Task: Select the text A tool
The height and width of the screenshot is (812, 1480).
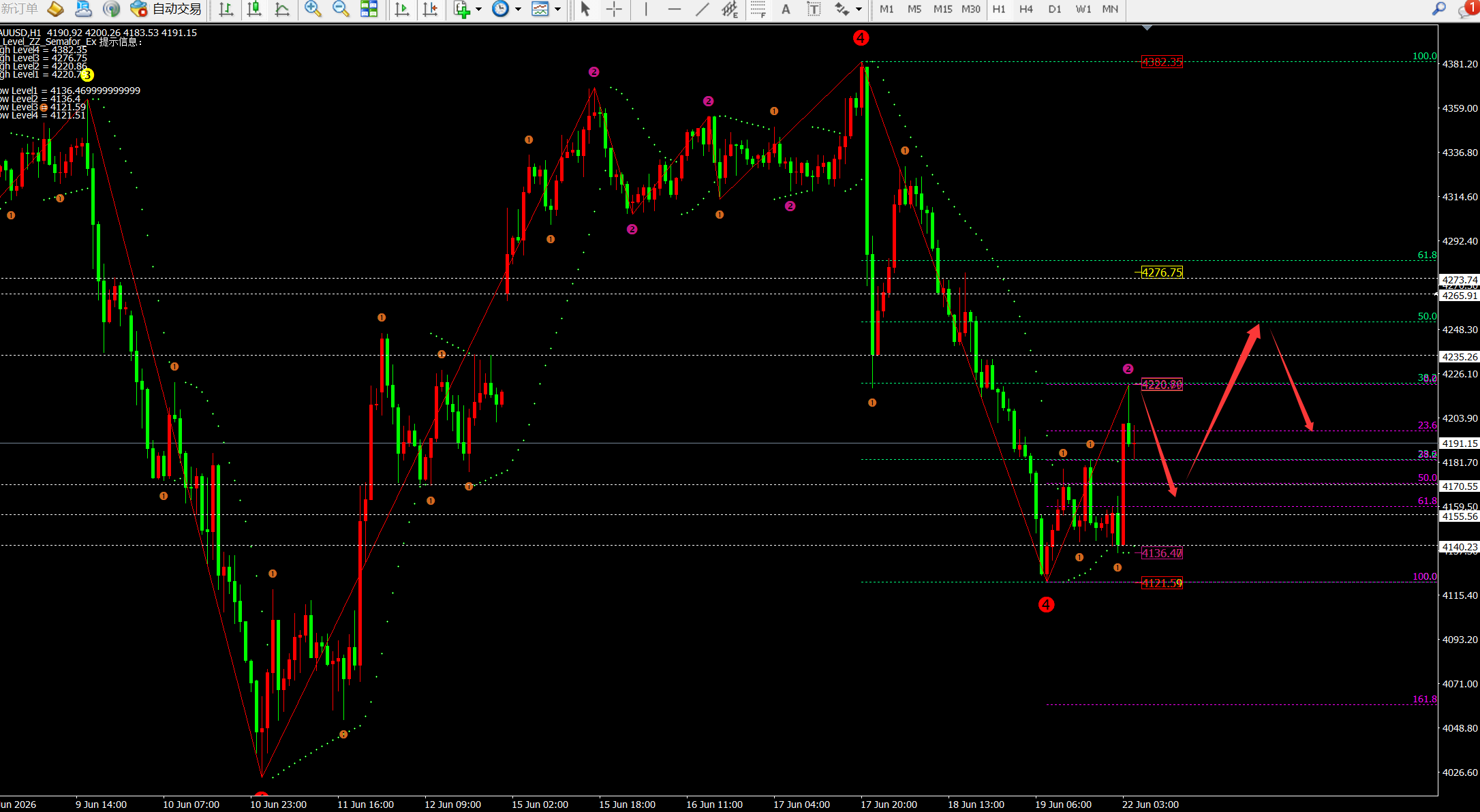Action: [x=786, y=9]
